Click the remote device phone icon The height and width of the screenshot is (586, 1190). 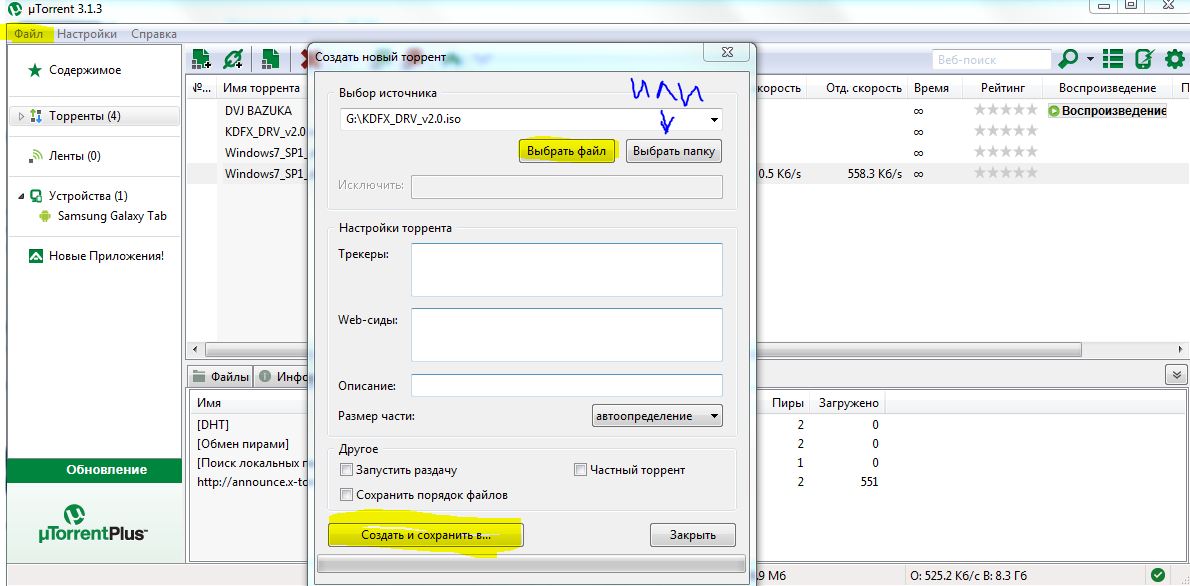click(1144, 58)
